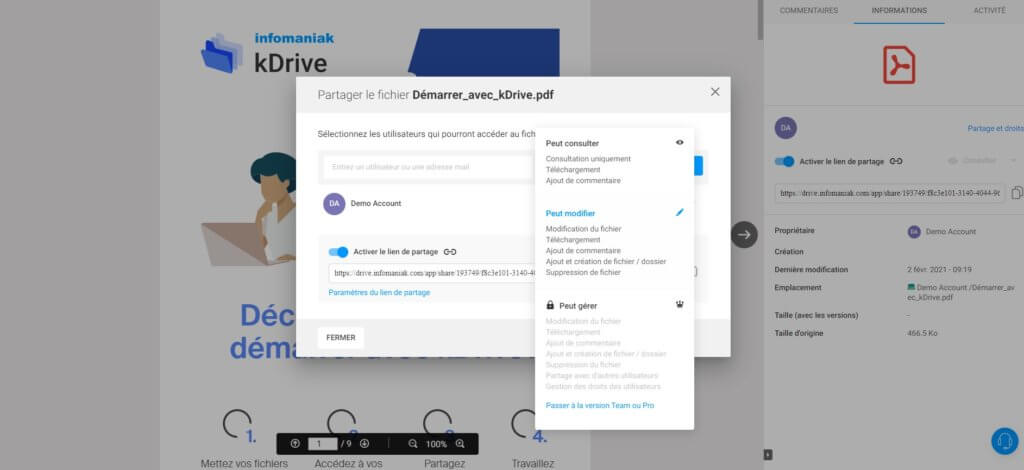The width and height of the screenshot is (1024, 470).
Task: Click the red PDF file icon
Action: coord(898,65)
